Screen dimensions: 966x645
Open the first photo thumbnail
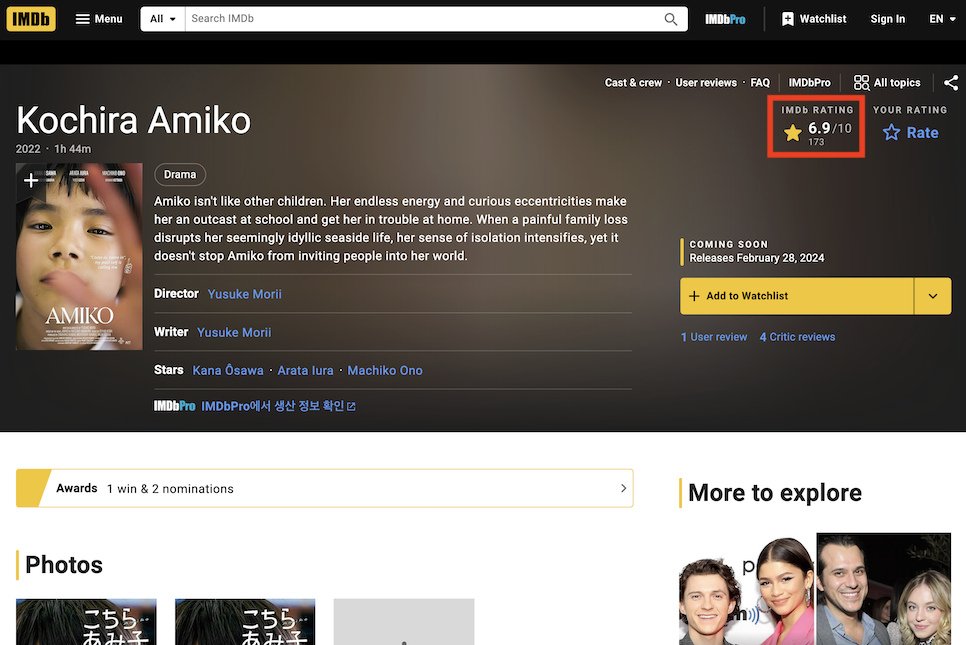(x=86, y=622)
